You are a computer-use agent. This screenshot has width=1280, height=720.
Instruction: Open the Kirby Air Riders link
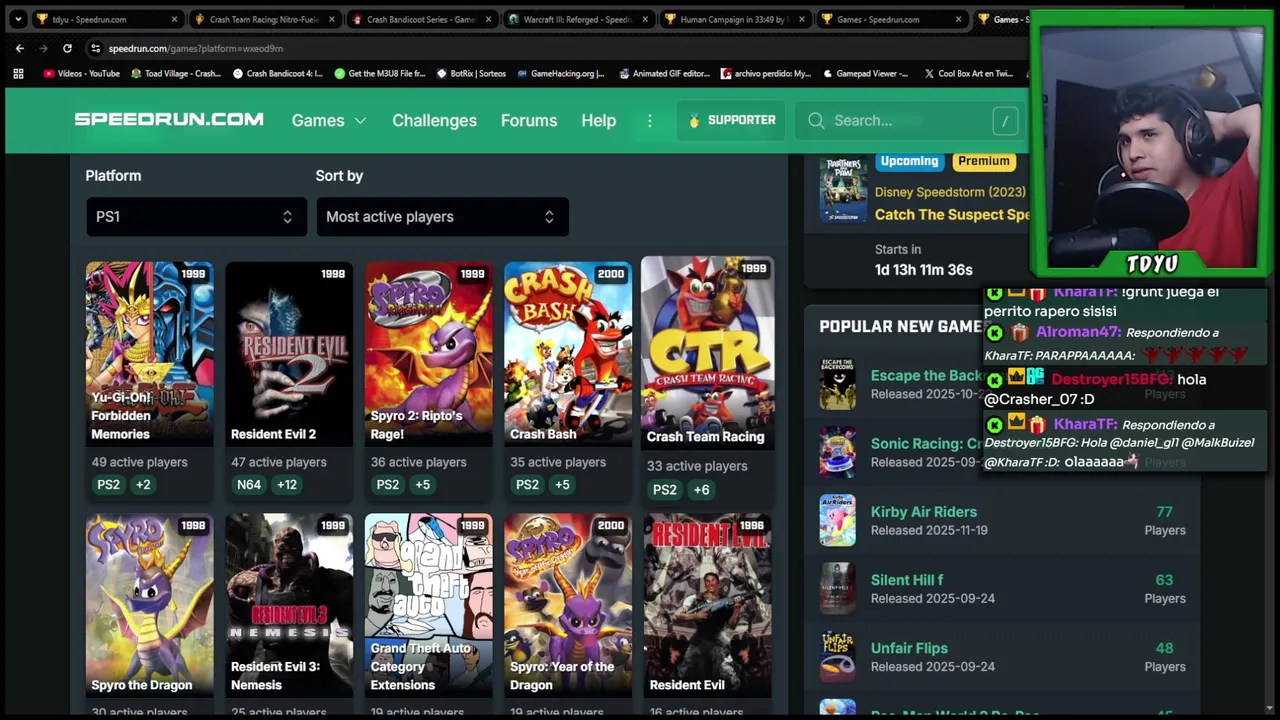coord(924,512)
